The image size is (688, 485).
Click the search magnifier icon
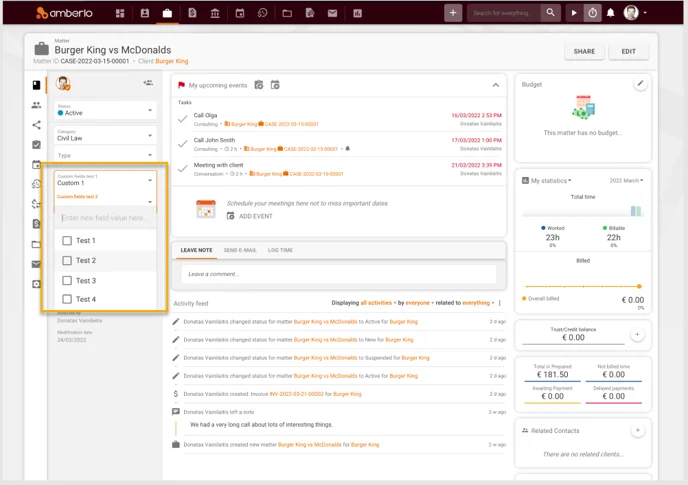click(x=550, y=13)
